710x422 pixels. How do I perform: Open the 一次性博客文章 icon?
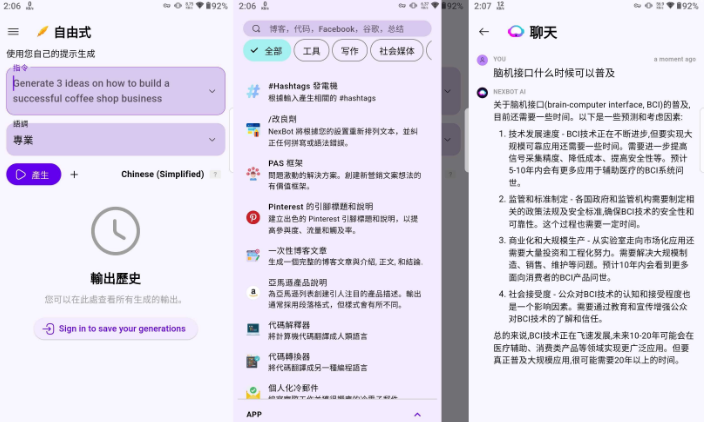coord(253,255)
